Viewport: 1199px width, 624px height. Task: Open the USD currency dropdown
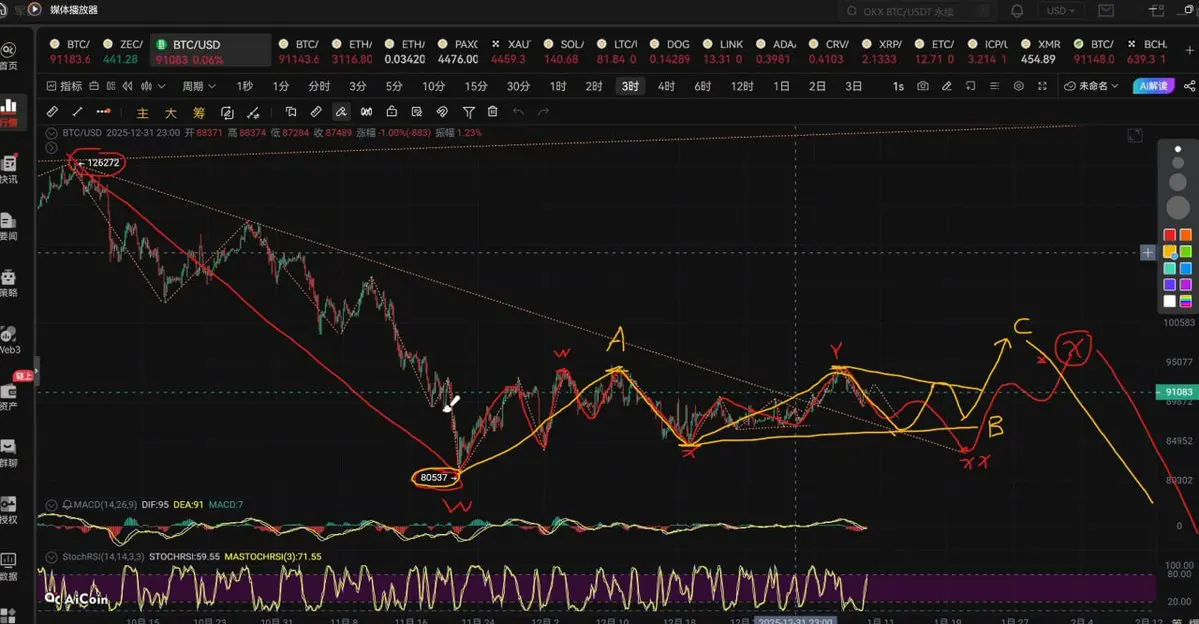(1061, 11)
